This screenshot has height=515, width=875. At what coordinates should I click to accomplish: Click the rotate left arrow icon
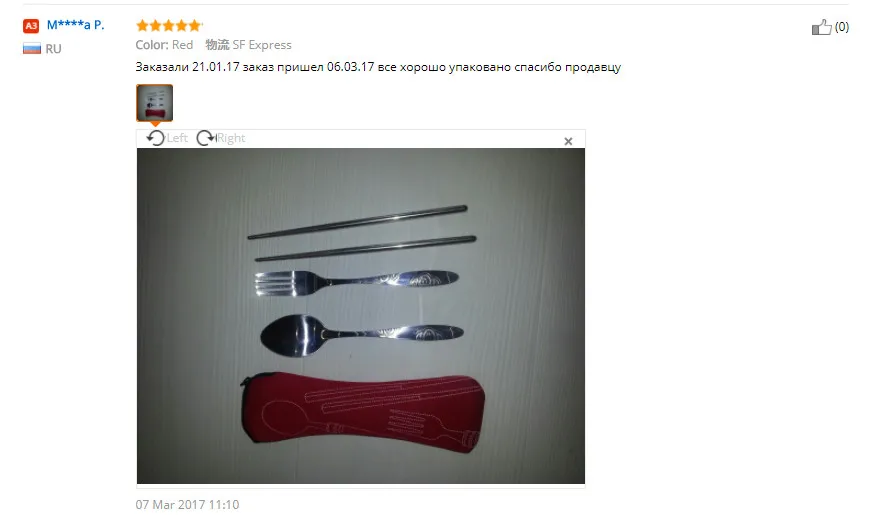coord(156,138)
